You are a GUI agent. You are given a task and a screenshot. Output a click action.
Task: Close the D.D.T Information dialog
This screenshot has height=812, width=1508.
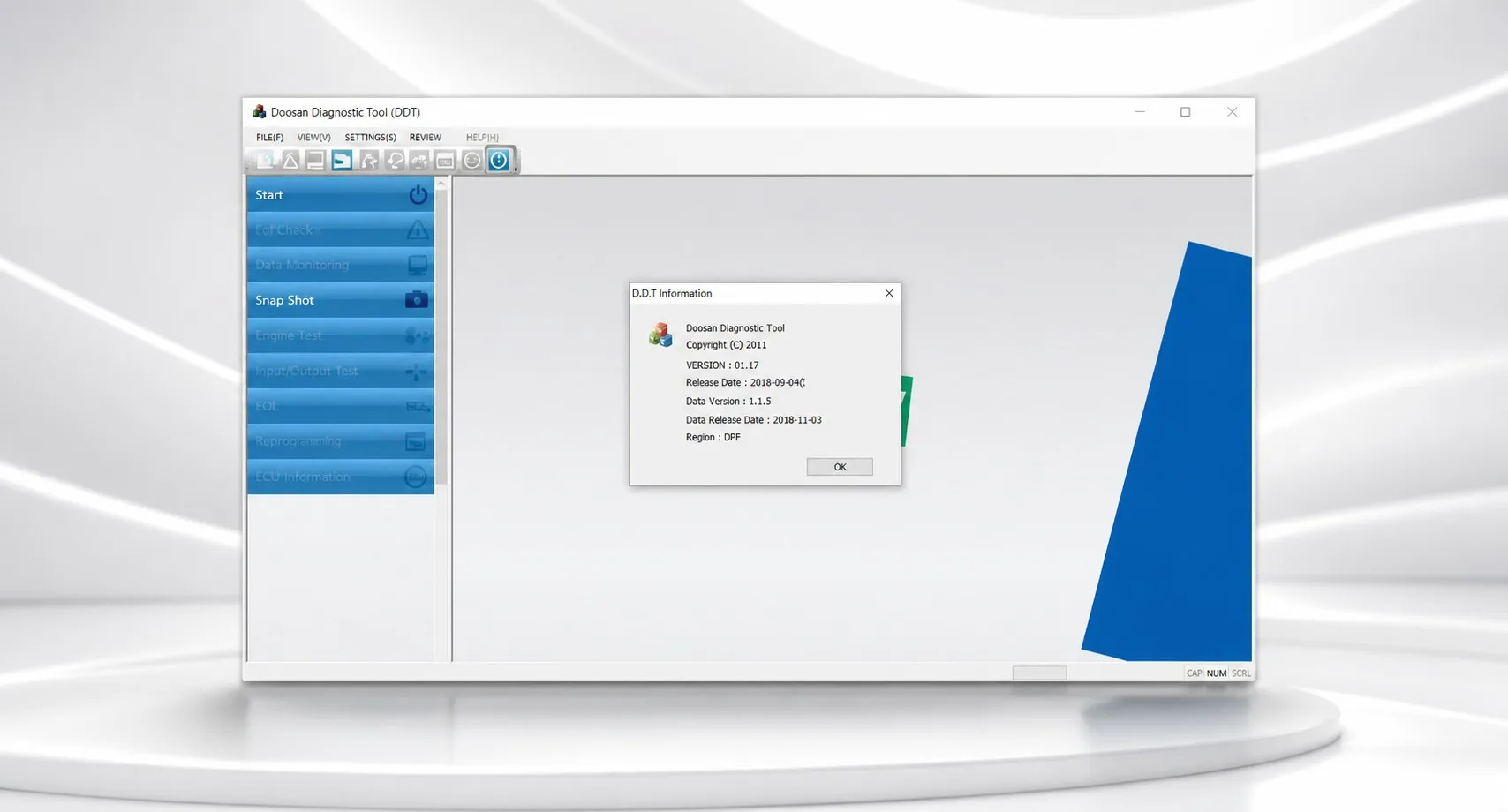point(889,293)
